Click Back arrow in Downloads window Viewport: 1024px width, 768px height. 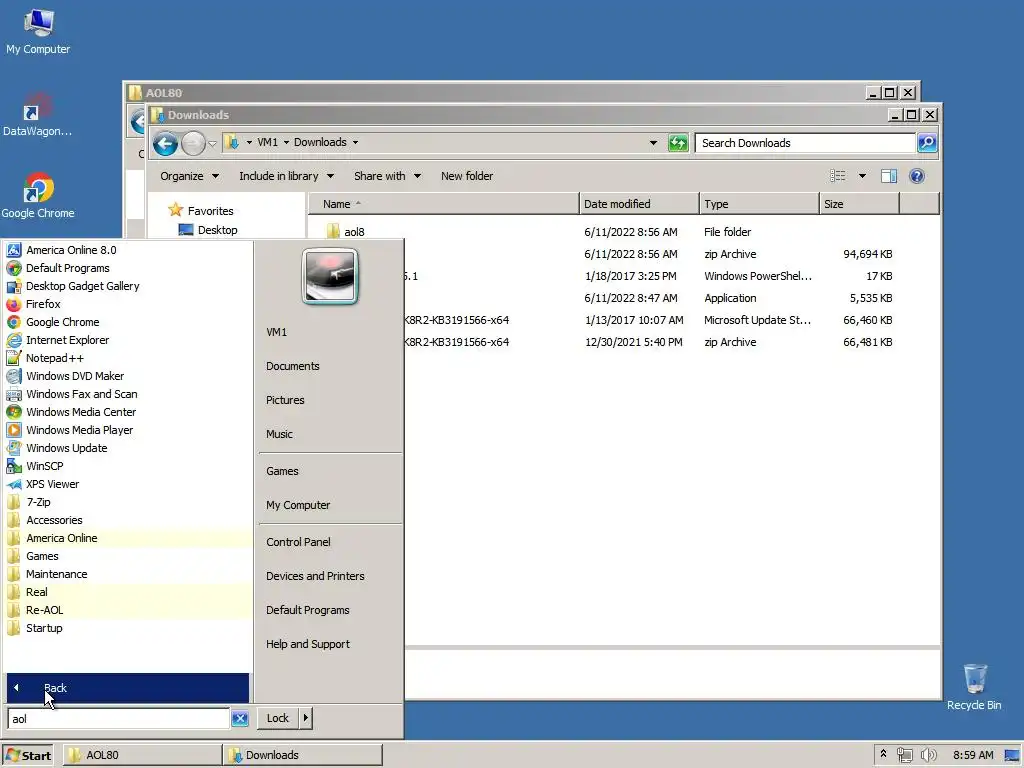(x=165, y=143)
